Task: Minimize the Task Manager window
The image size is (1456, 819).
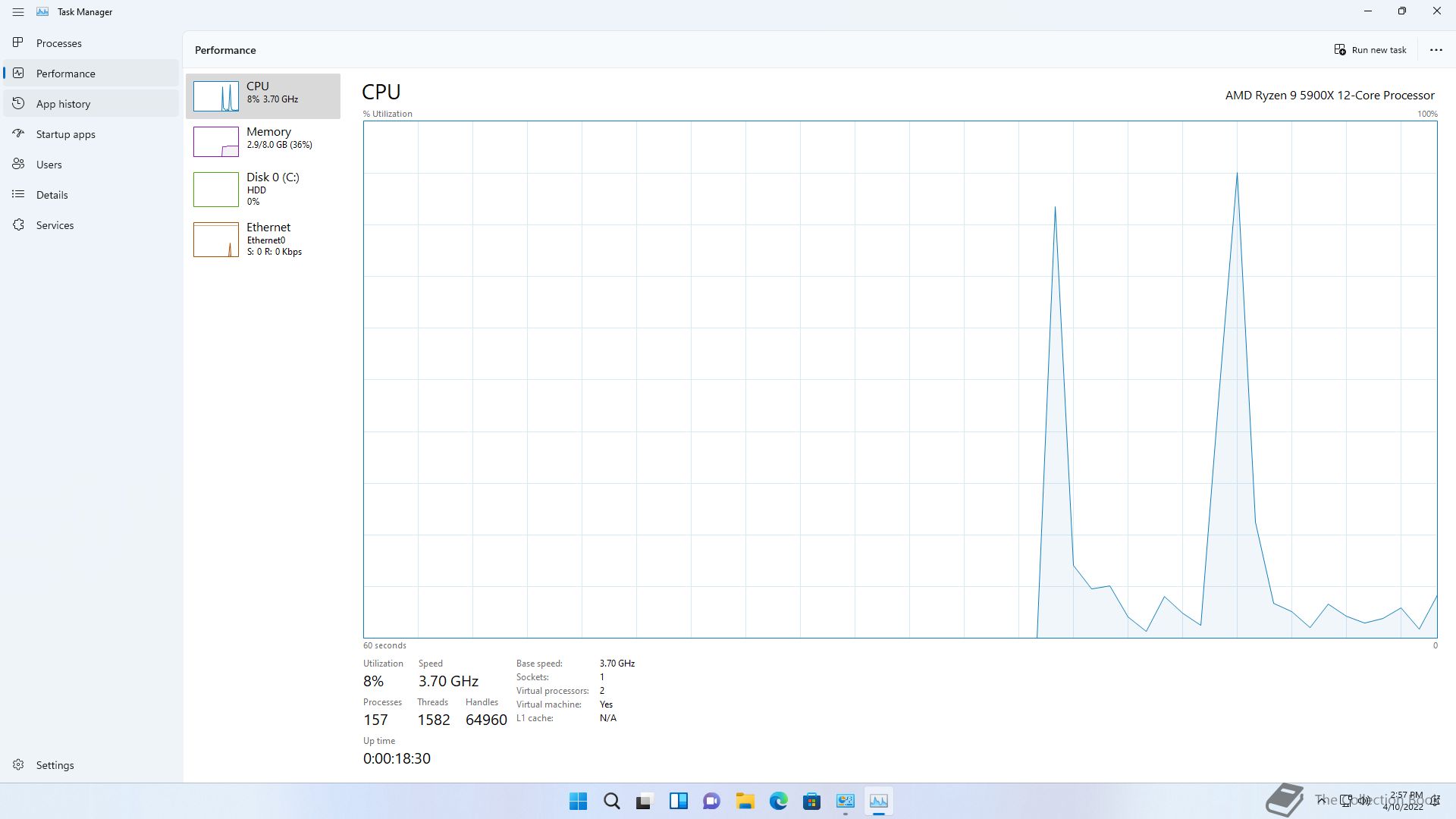Action: click(1368, 11)
